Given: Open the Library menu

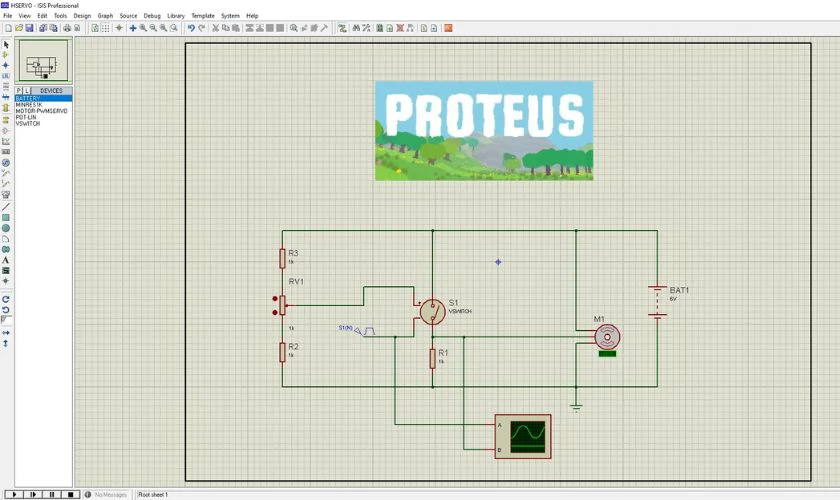Looking at the screenshot, I should (x=176, y=16).
